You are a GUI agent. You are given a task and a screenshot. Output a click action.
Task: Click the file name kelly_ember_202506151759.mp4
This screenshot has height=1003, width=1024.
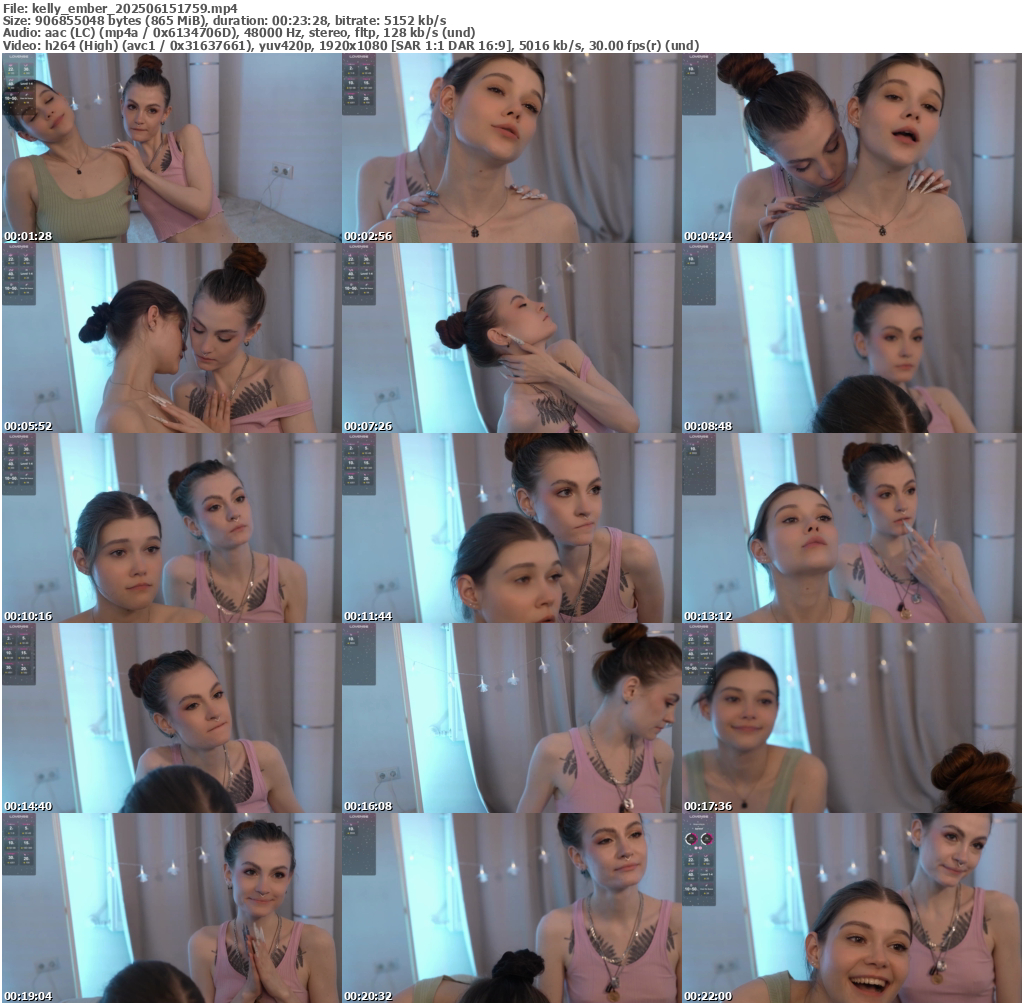pyautogui.click(x=135, y=8)
